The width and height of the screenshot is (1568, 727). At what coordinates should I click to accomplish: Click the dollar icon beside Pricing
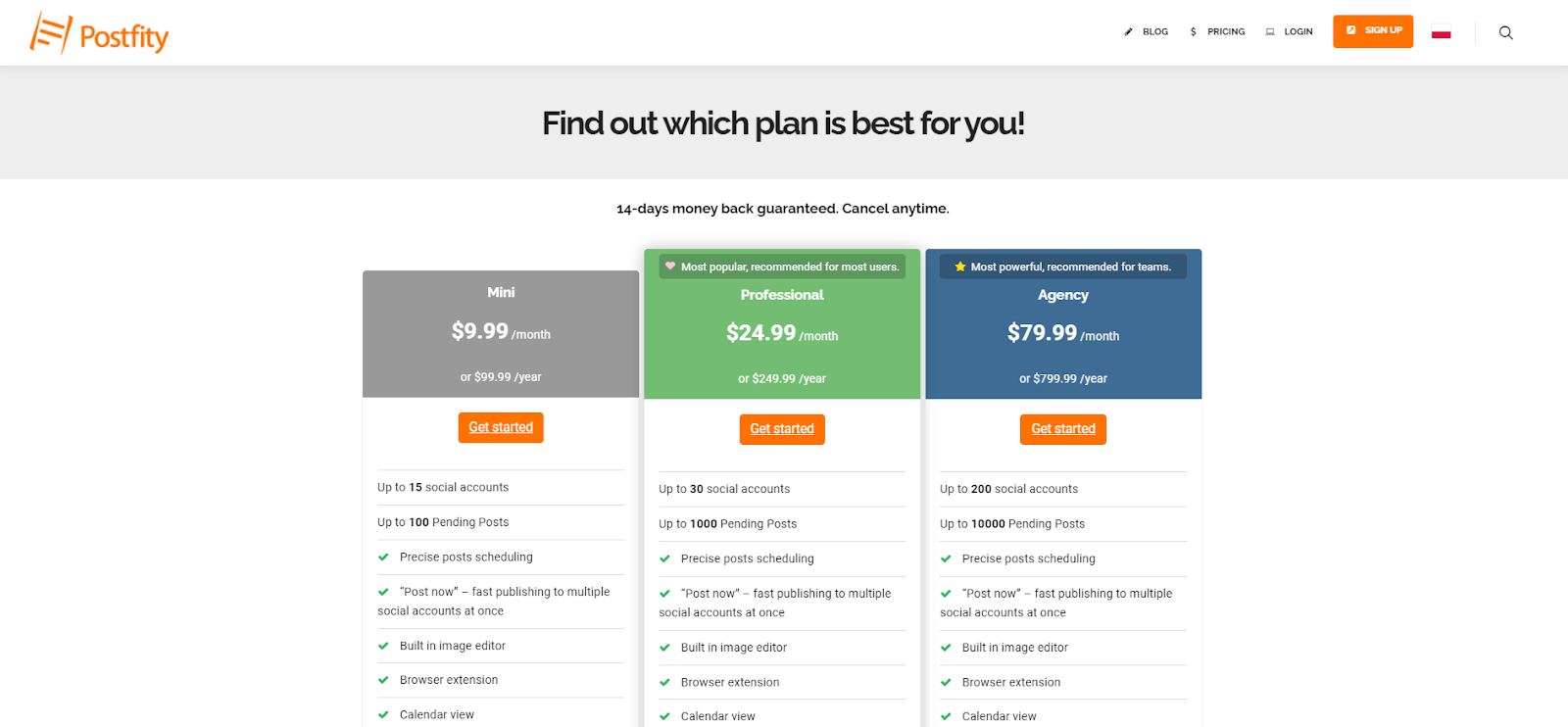pos(1193,31)
